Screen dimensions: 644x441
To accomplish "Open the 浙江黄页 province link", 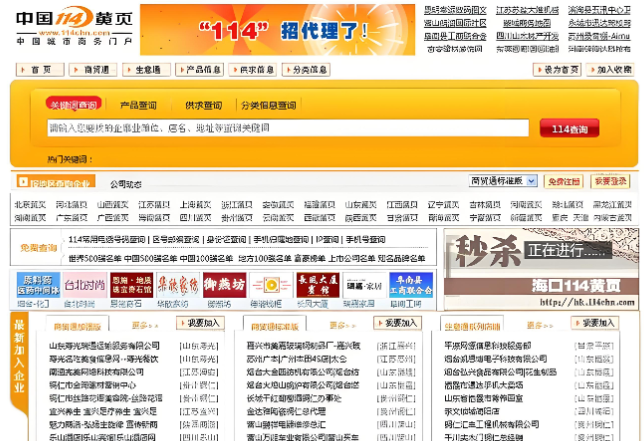I will pyautogui.click(x=237, y=204).
